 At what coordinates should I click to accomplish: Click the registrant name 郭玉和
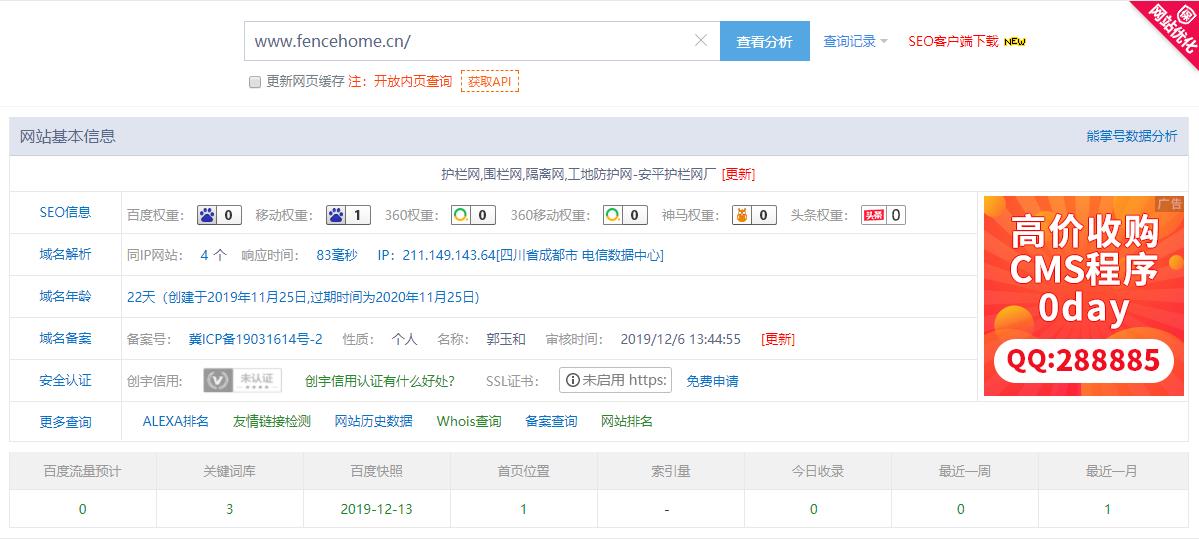click(x=506, y=339)
